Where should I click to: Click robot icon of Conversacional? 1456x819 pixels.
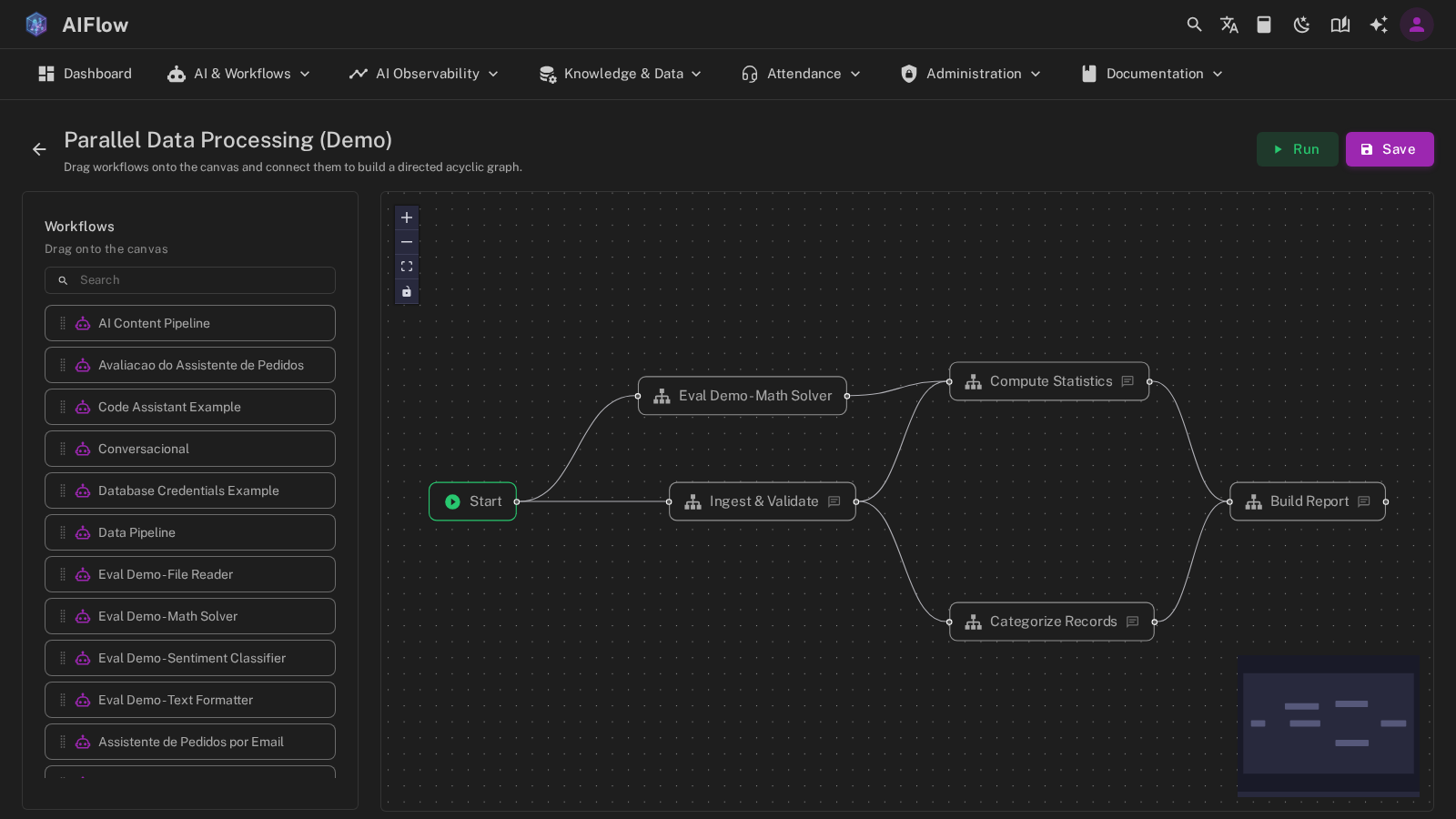(x=83, y=449)
